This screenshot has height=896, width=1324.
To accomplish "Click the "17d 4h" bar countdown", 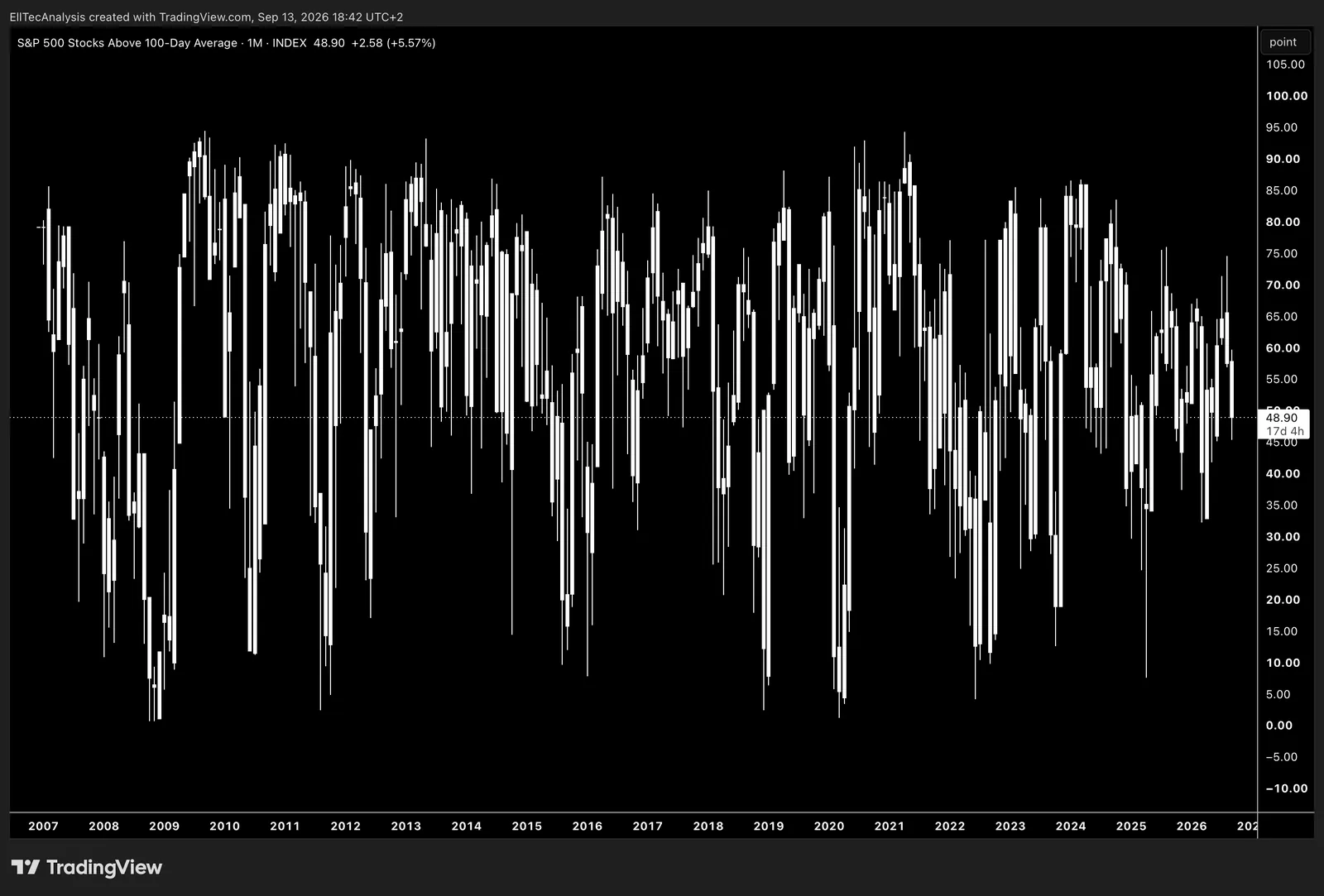I will point(1285,431).
